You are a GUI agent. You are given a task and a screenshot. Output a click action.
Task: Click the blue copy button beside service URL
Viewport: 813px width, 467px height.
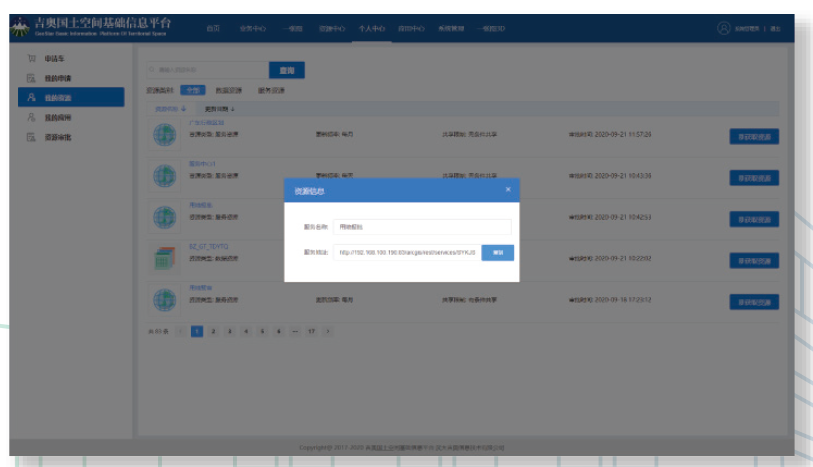(497, 253)
